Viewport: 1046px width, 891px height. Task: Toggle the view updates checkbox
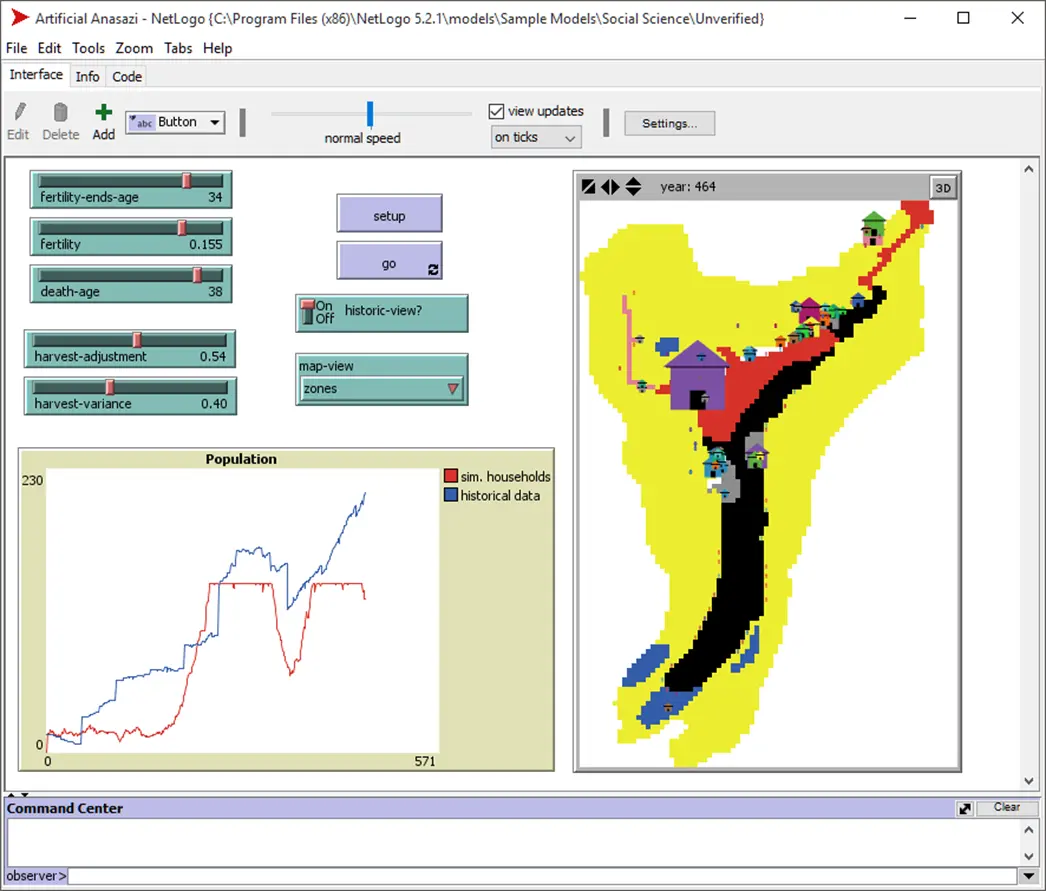pos(496,111)
